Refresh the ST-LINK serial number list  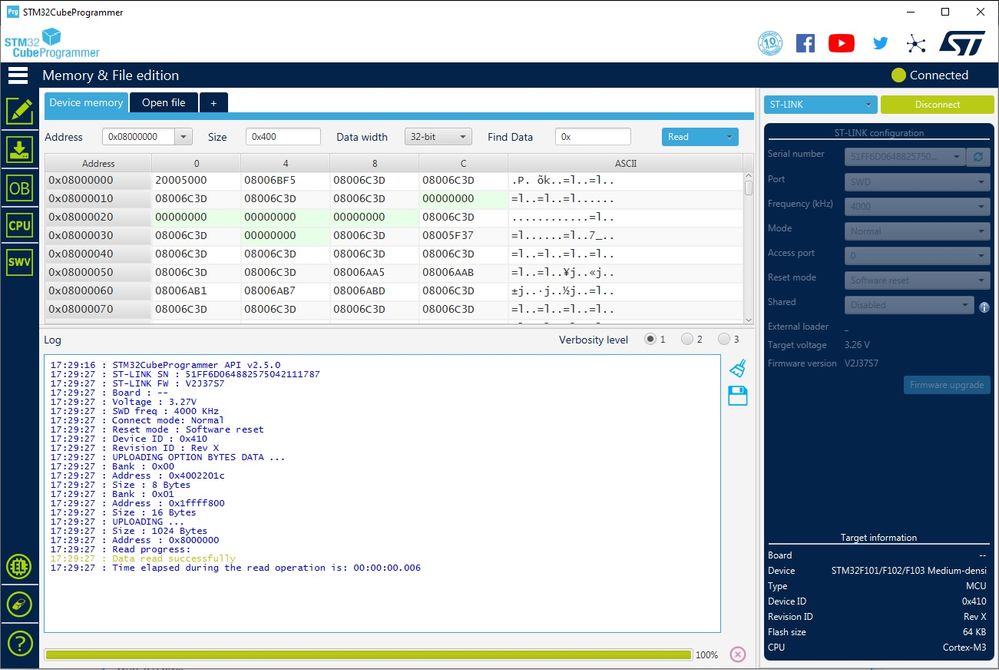979,157
